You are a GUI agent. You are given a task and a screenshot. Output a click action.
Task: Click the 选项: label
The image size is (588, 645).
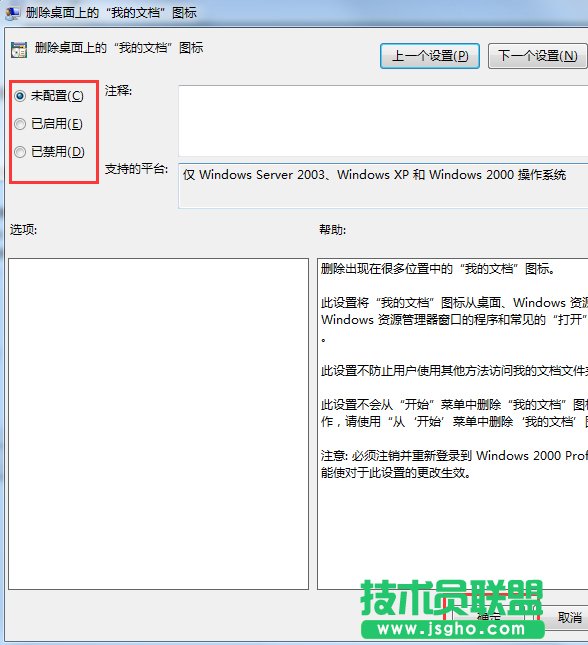pyautogui.click(x=23, y=230)
